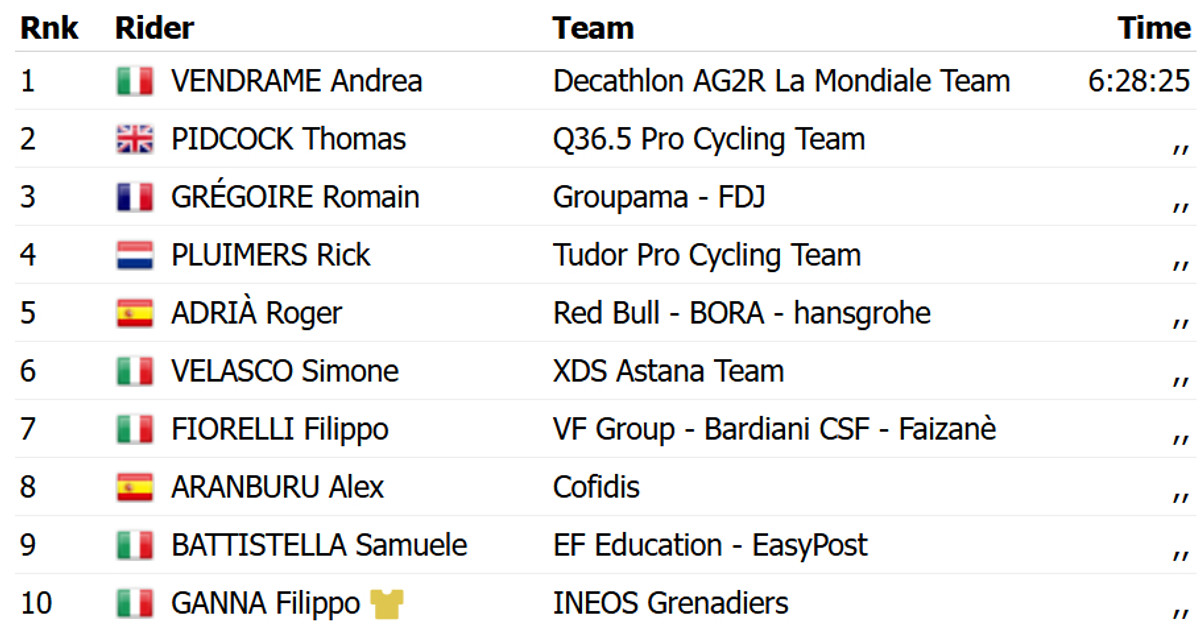The height and width of the screenshot is (629, 1200).
Task: Open the INEOS Grenadiers team link
Action: pos(670,604)
